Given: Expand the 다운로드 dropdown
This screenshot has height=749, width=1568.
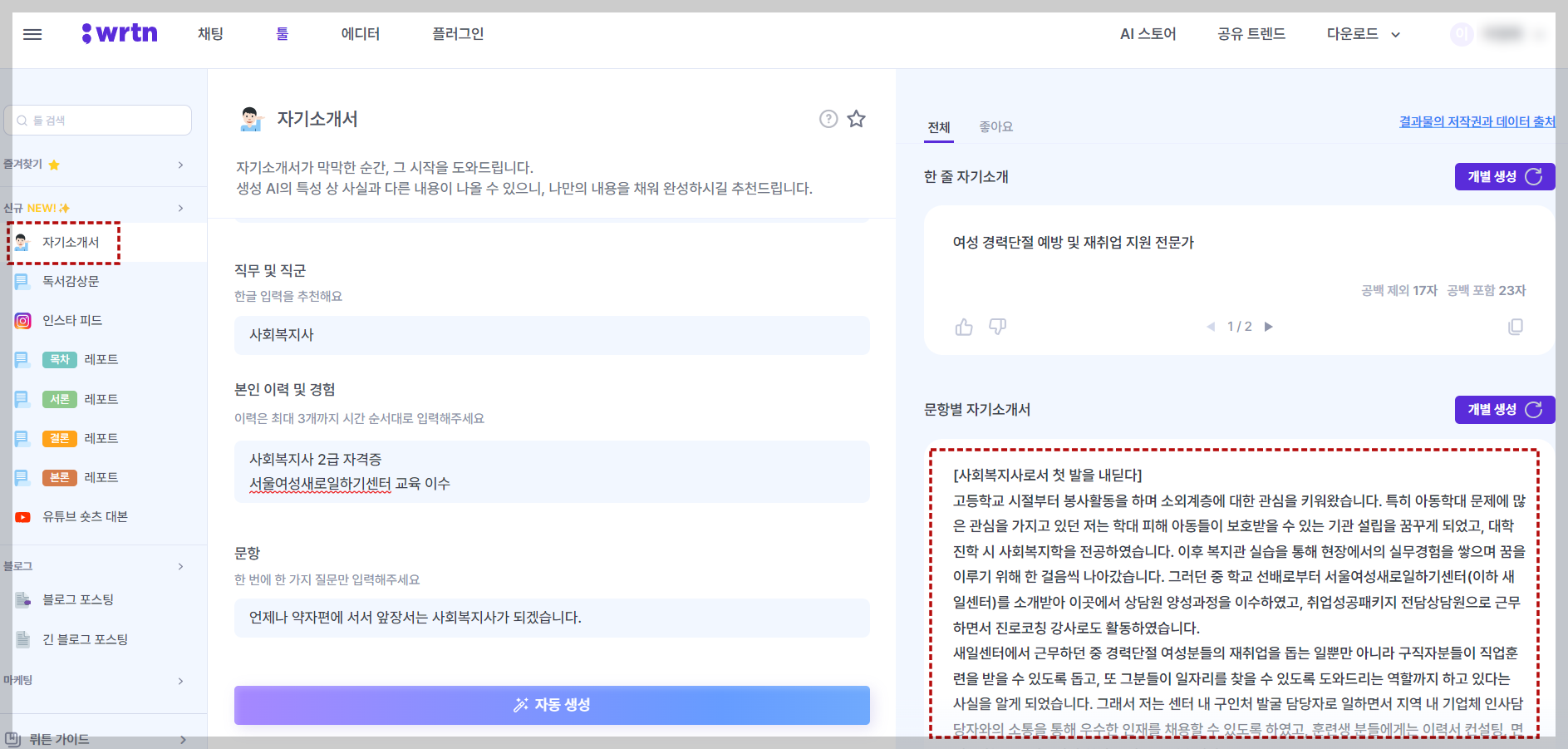Looking at the screenshot, I should [x=1363, y=34].
